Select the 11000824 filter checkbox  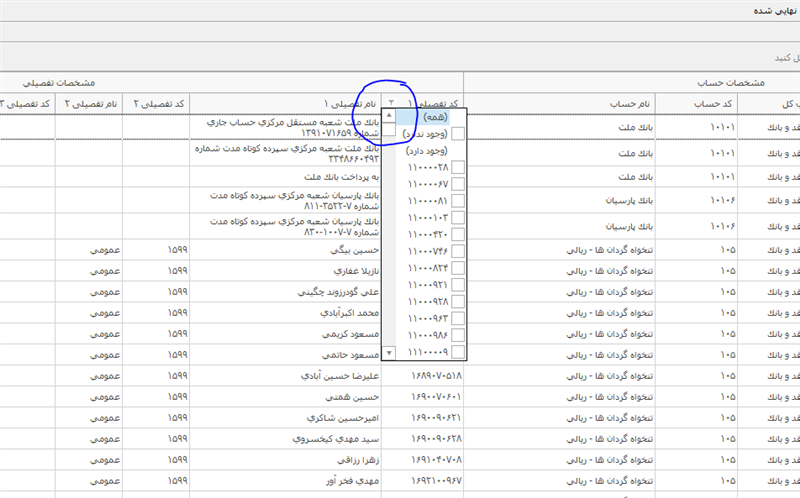pos(458,269)
